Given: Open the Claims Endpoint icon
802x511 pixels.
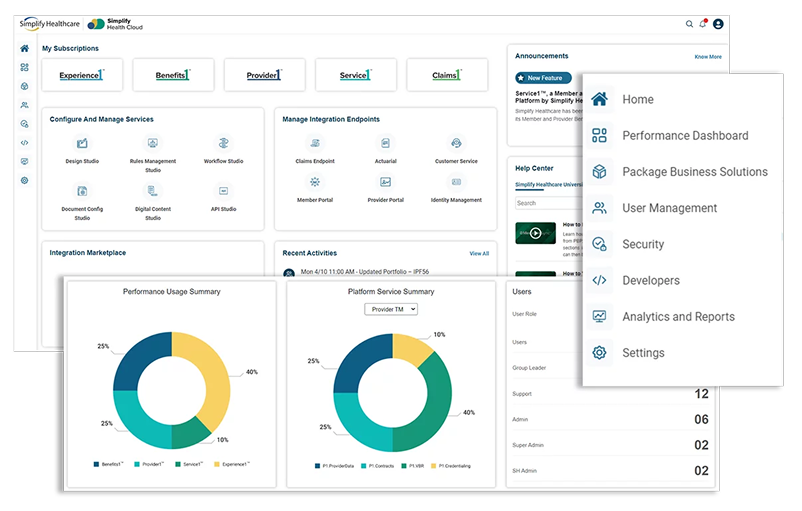Looking at the screenshot, I should coord(315,144).
